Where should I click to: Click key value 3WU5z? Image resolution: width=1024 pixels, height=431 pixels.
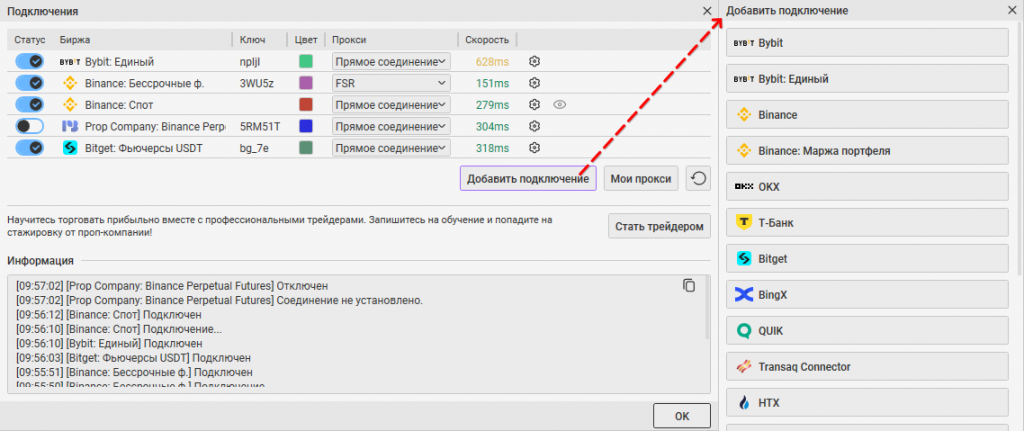(x=255, y=83)
